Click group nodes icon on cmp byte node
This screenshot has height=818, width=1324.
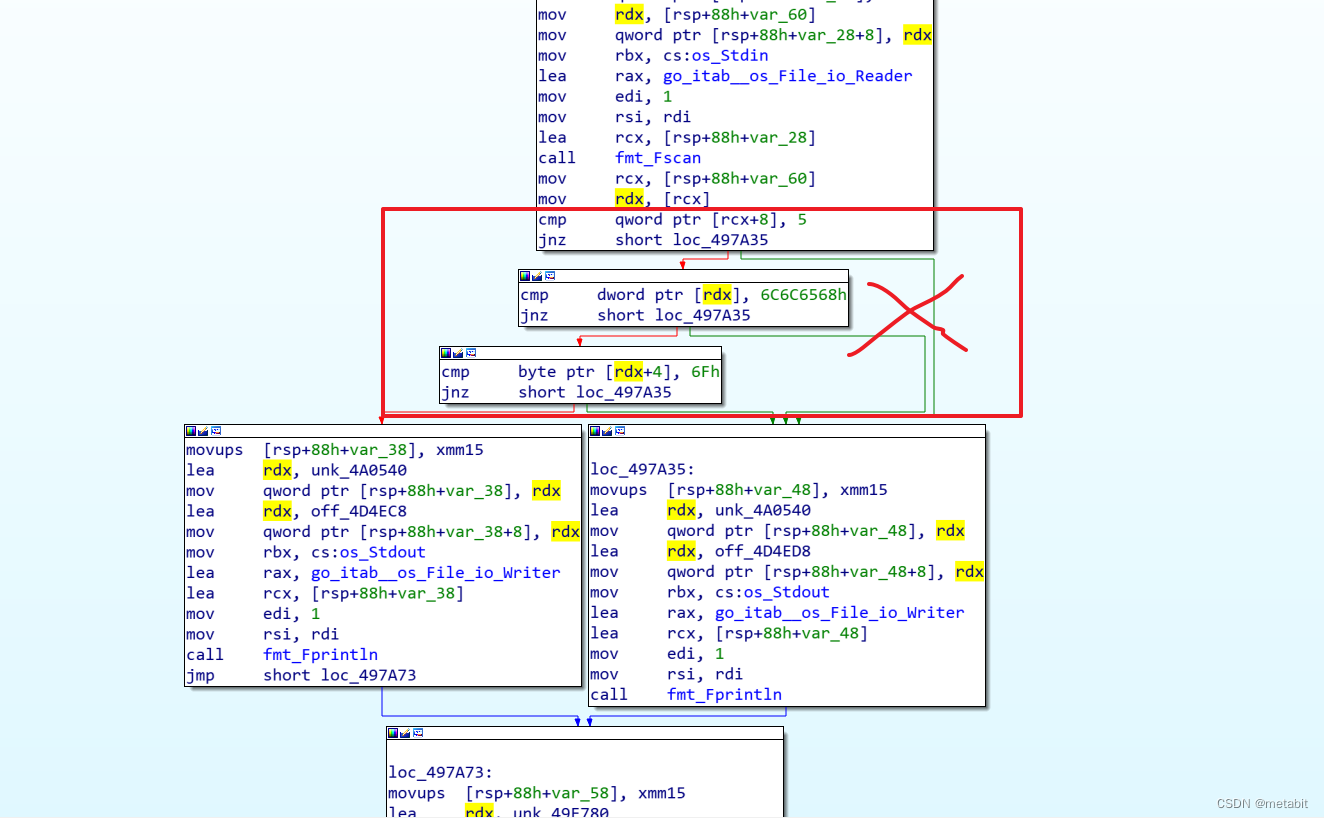470,353
